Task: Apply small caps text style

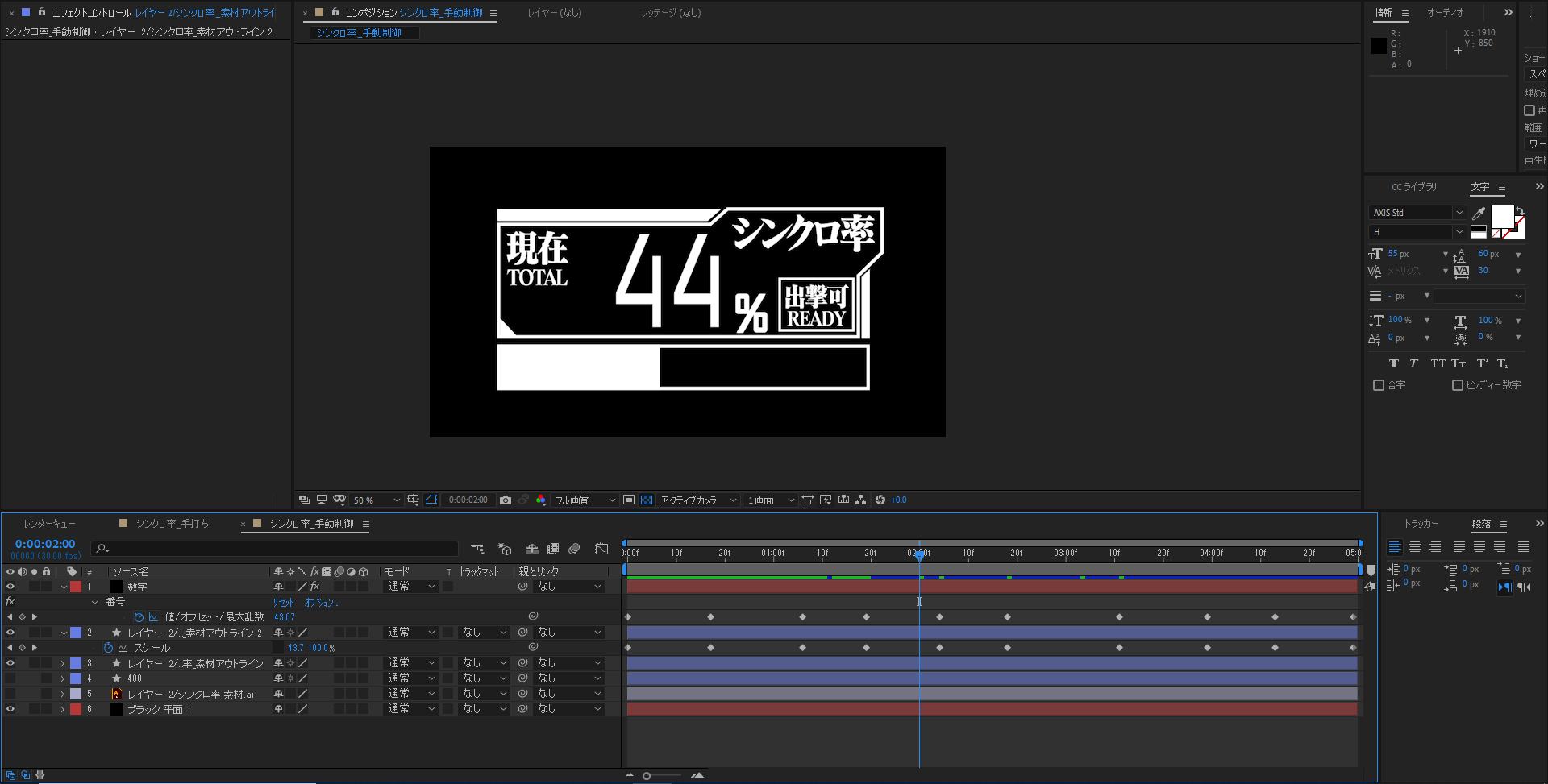Action: tap(1459, 363)
